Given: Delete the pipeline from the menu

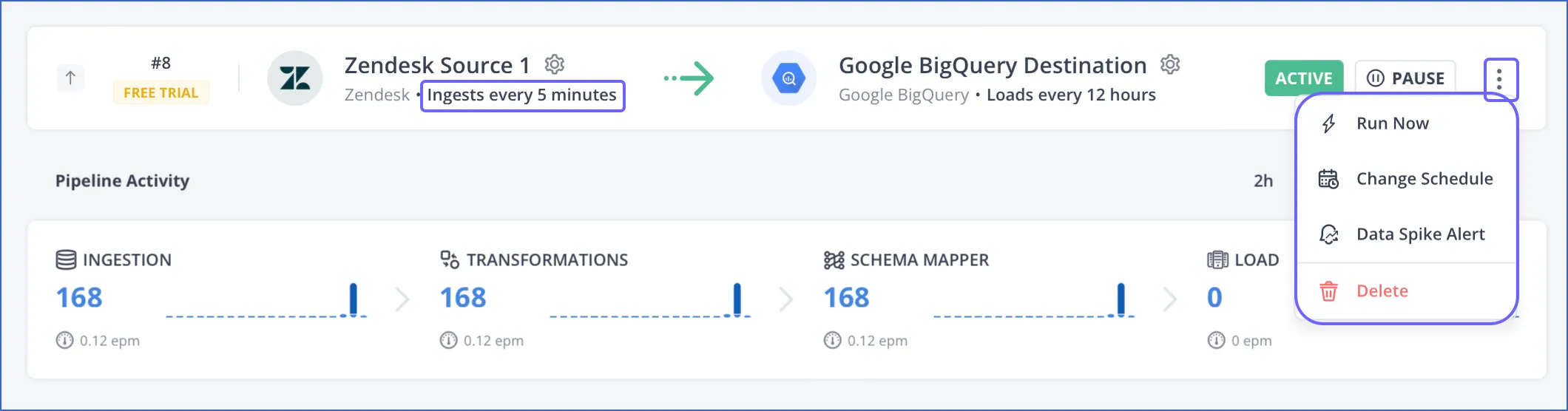Looking at the screenshot, I should (x=1382, y=291).
